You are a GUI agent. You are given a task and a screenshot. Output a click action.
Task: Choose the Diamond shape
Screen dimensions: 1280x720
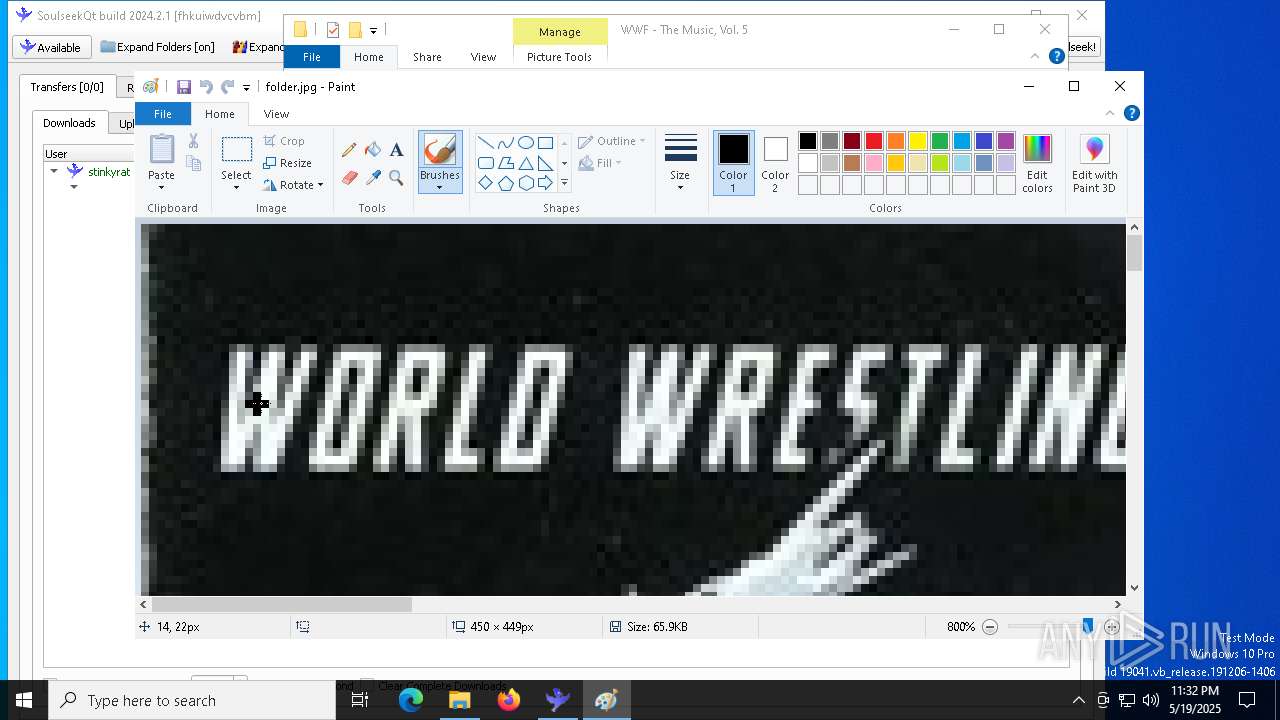[485, 183]
